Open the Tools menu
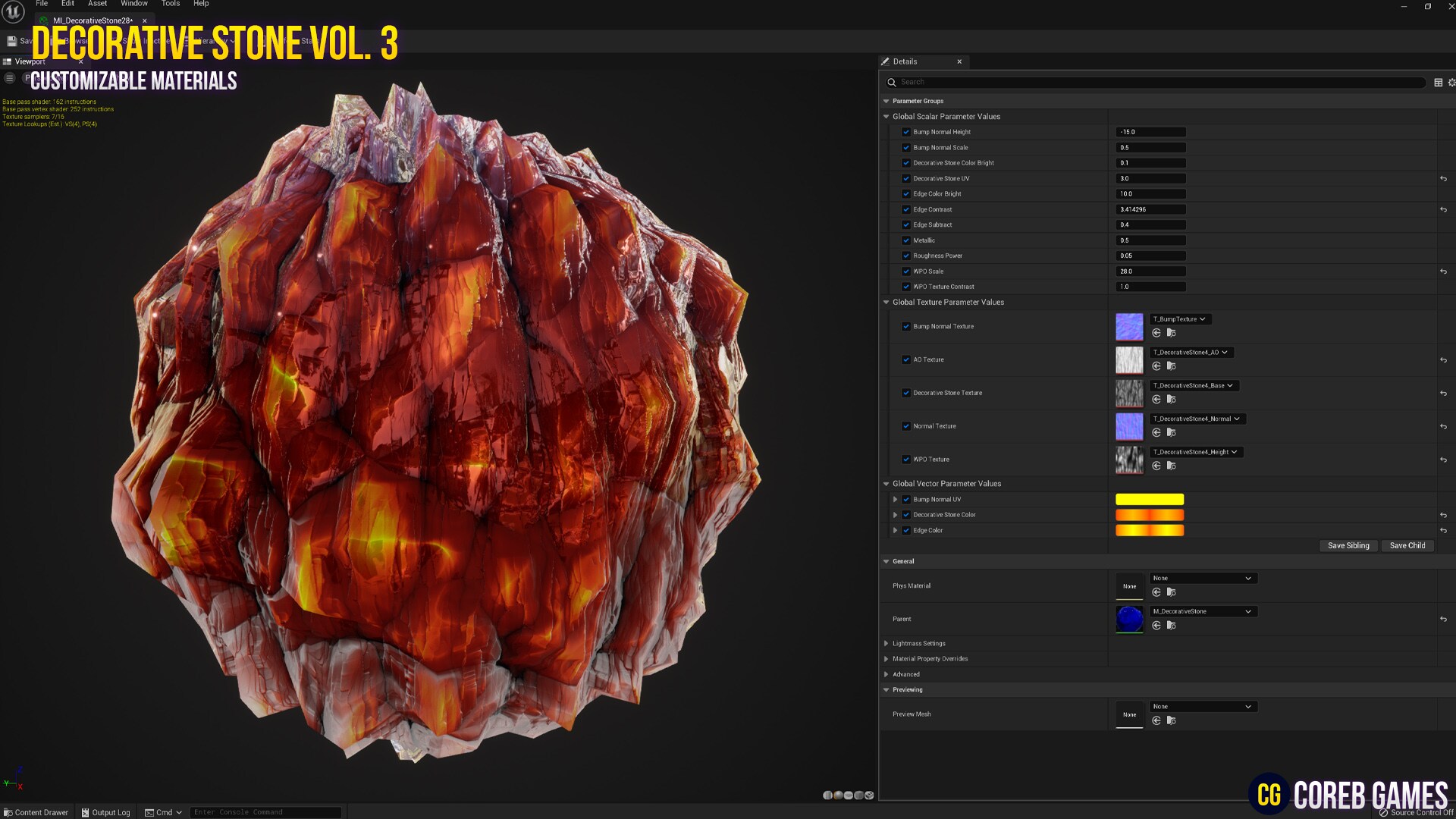The image size is (1456, 819). (170, 4)
